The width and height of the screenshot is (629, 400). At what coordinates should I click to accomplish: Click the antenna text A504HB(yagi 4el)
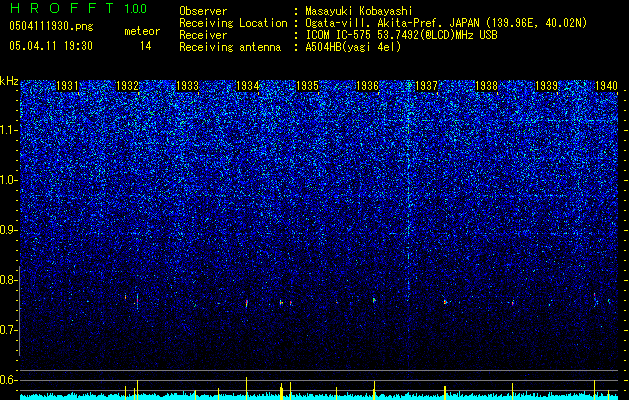pyautogui.click(x=353, y=47)
